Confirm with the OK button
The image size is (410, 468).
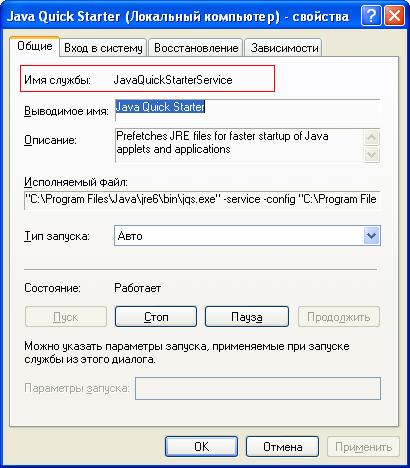pos(201,447)
